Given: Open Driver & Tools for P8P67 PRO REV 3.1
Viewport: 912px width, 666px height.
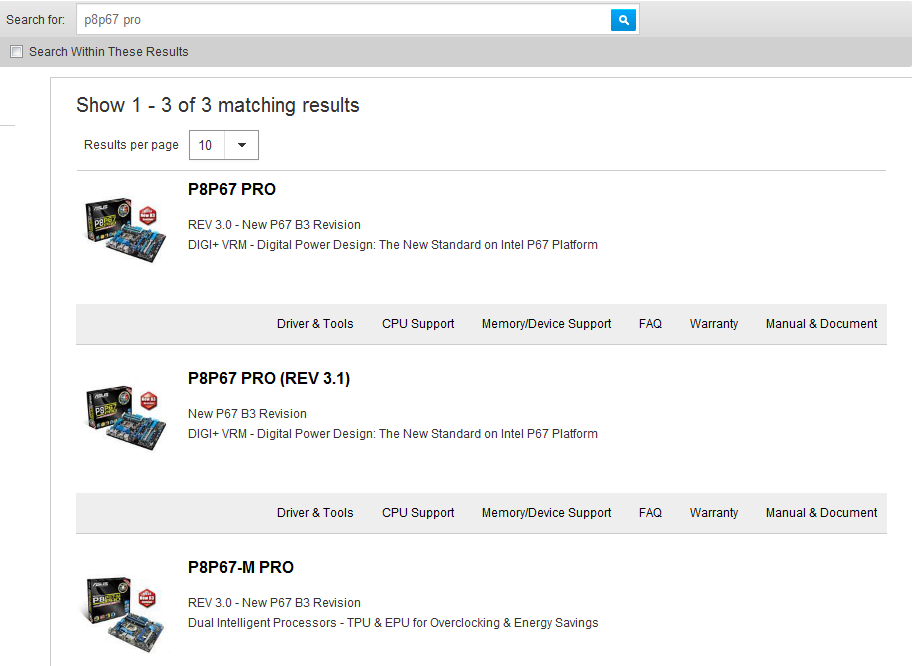Looking at the screenshot, I should [315, 513].
